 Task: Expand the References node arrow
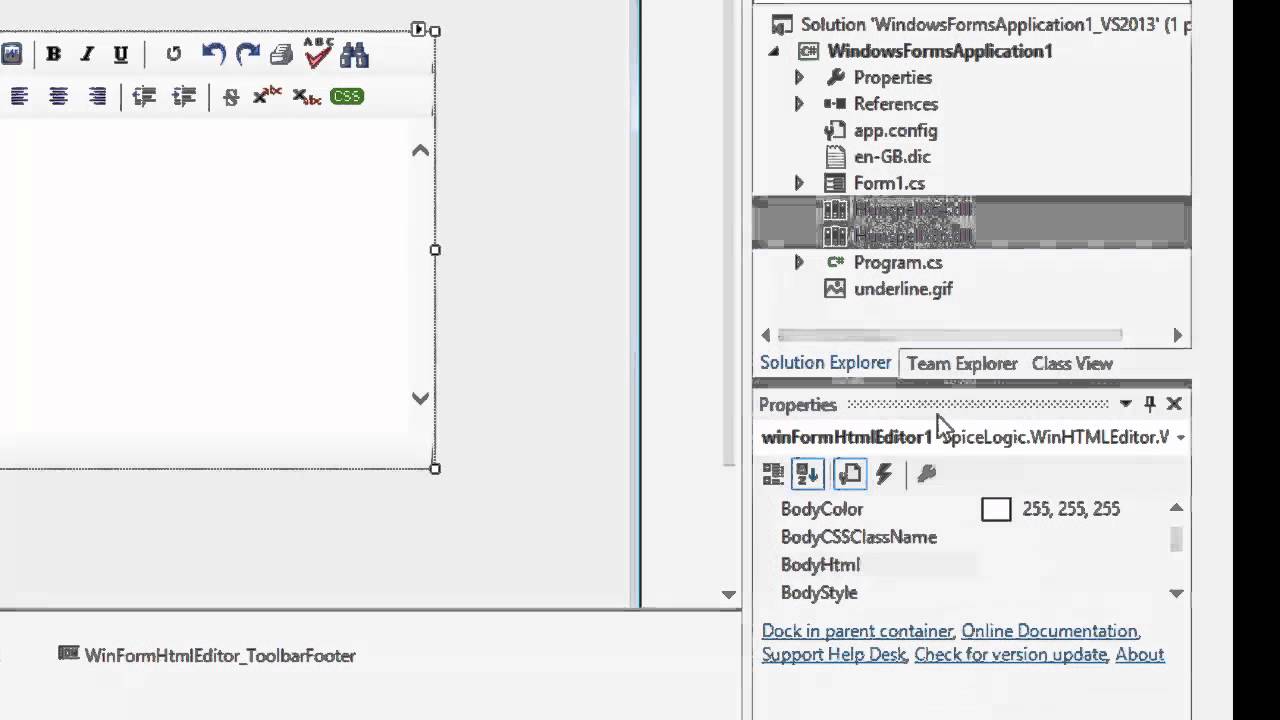pos(798,104)
